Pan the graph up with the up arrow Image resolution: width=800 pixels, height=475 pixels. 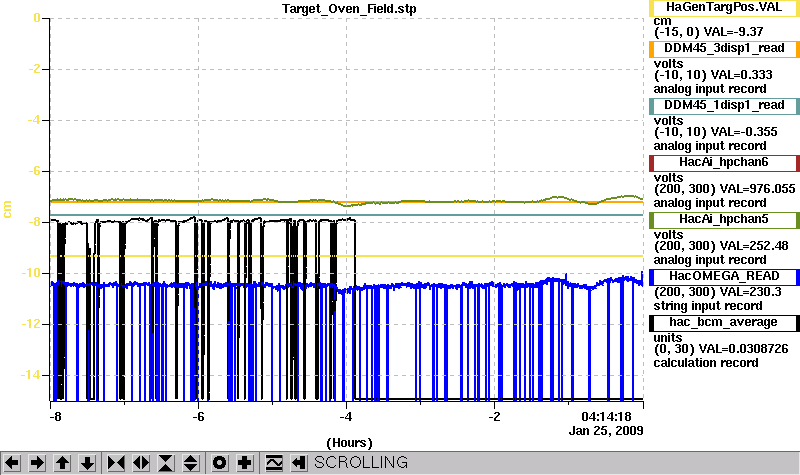click(62, 463)
